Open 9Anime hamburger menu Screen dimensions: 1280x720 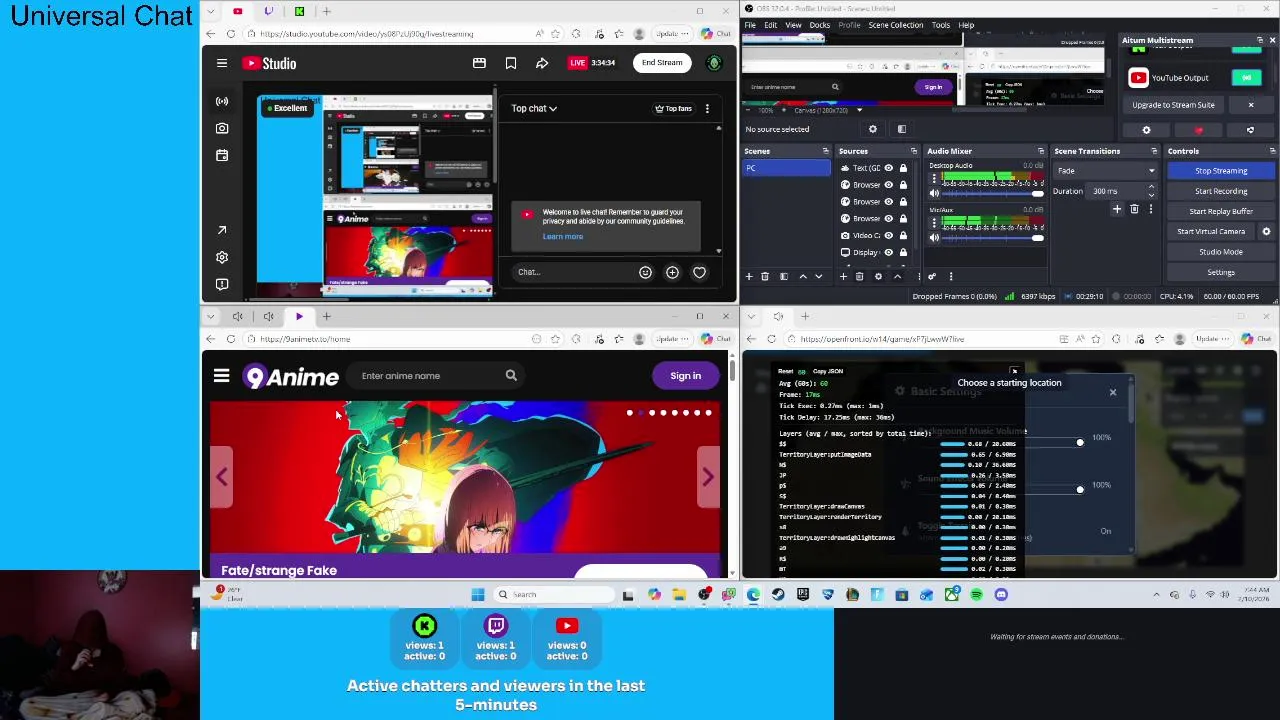point(222,376)
